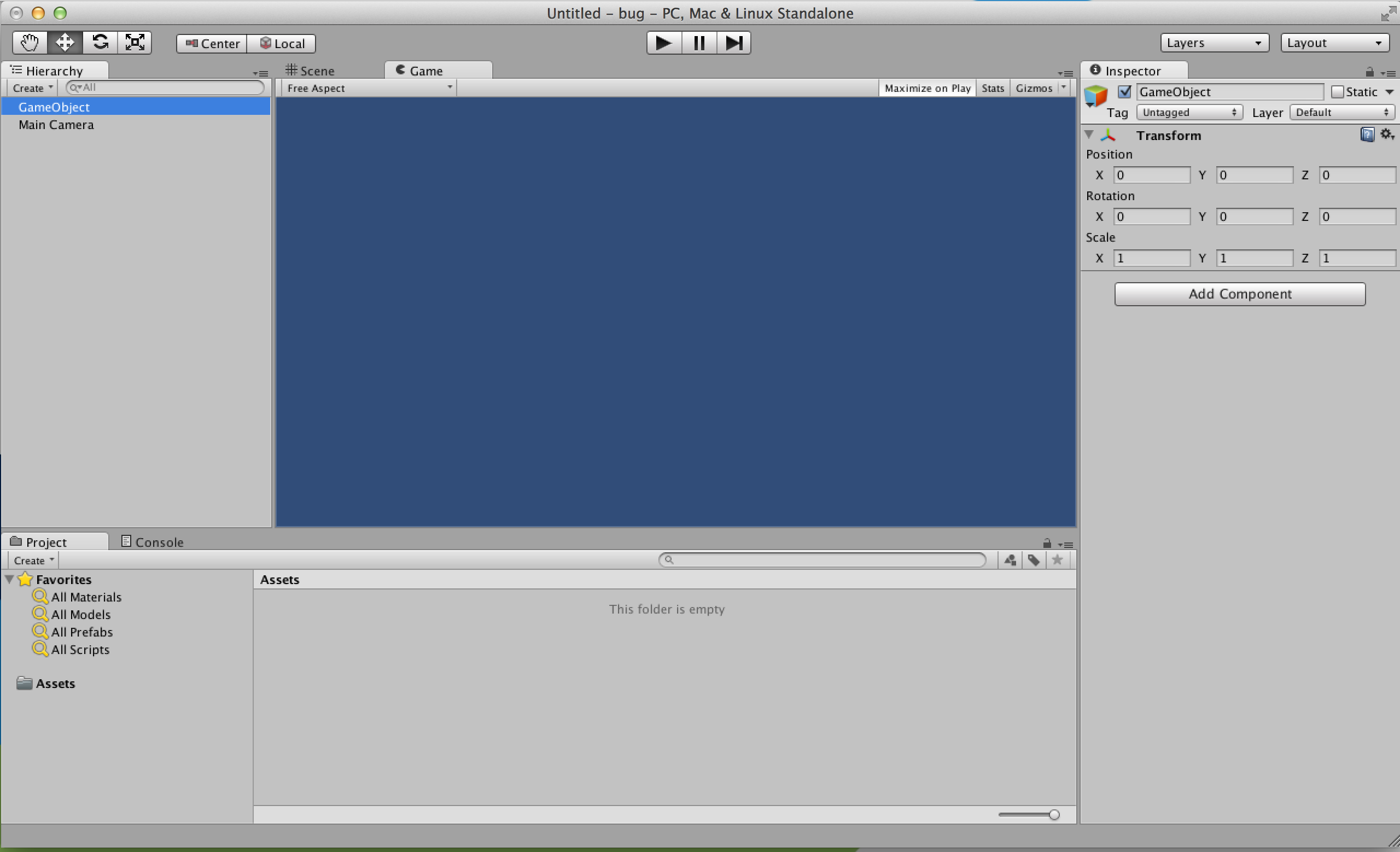This screenshot has height=852, width=1400.
Task: Toggle the Static checkbox
Action: tap(1337, 92)
